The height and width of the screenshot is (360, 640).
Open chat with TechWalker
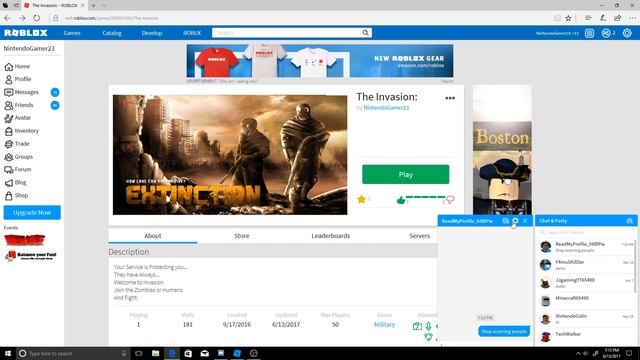point(586,336)
